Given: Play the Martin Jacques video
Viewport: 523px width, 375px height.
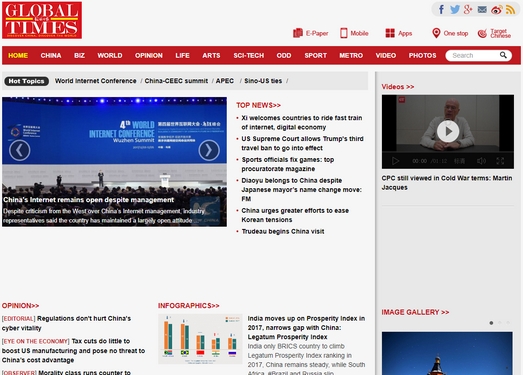Looking at the screenshot, I should [448, 131].
